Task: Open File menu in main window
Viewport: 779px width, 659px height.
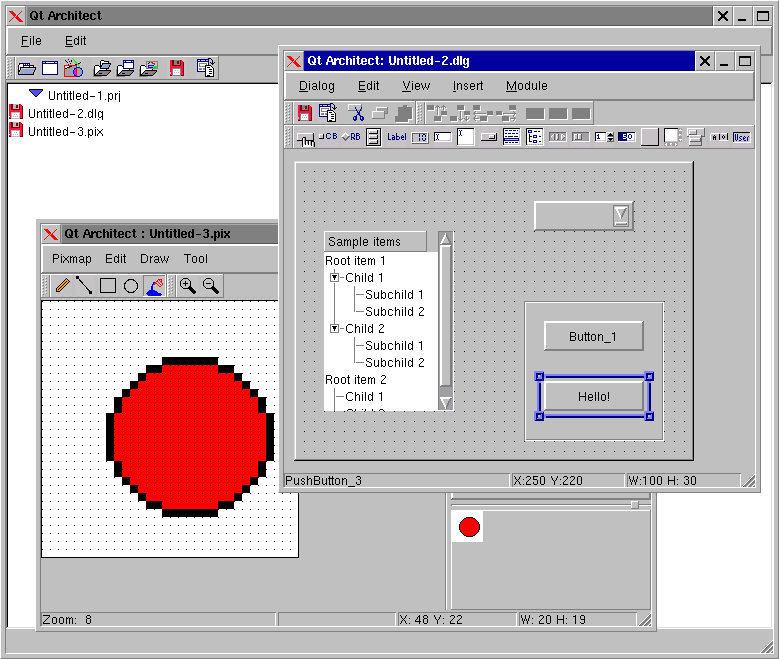Action: 31,41
